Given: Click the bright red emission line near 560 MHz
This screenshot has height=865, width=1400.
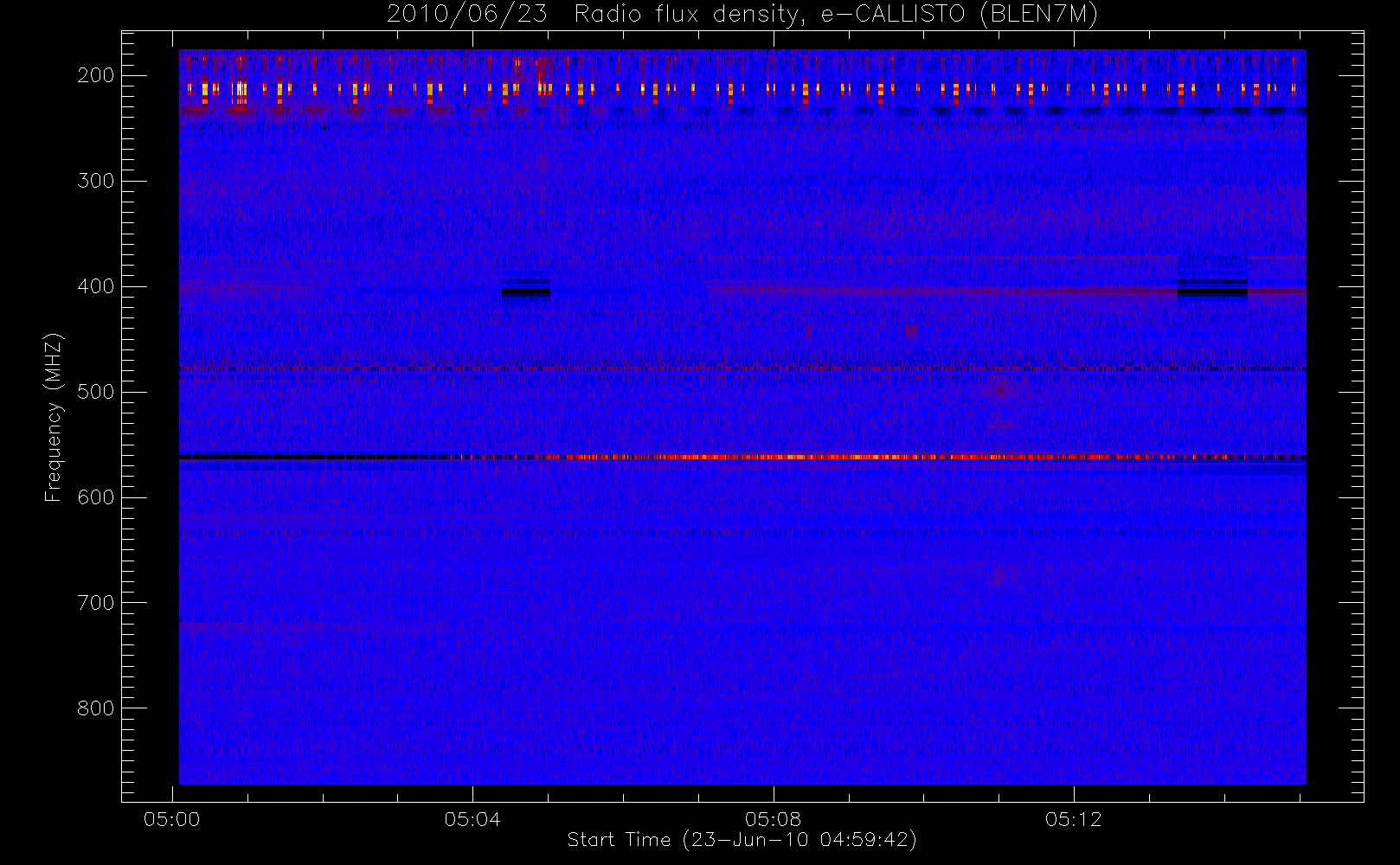Looking at the screenshot, I should pyautogui.click(x=742, y=457).
